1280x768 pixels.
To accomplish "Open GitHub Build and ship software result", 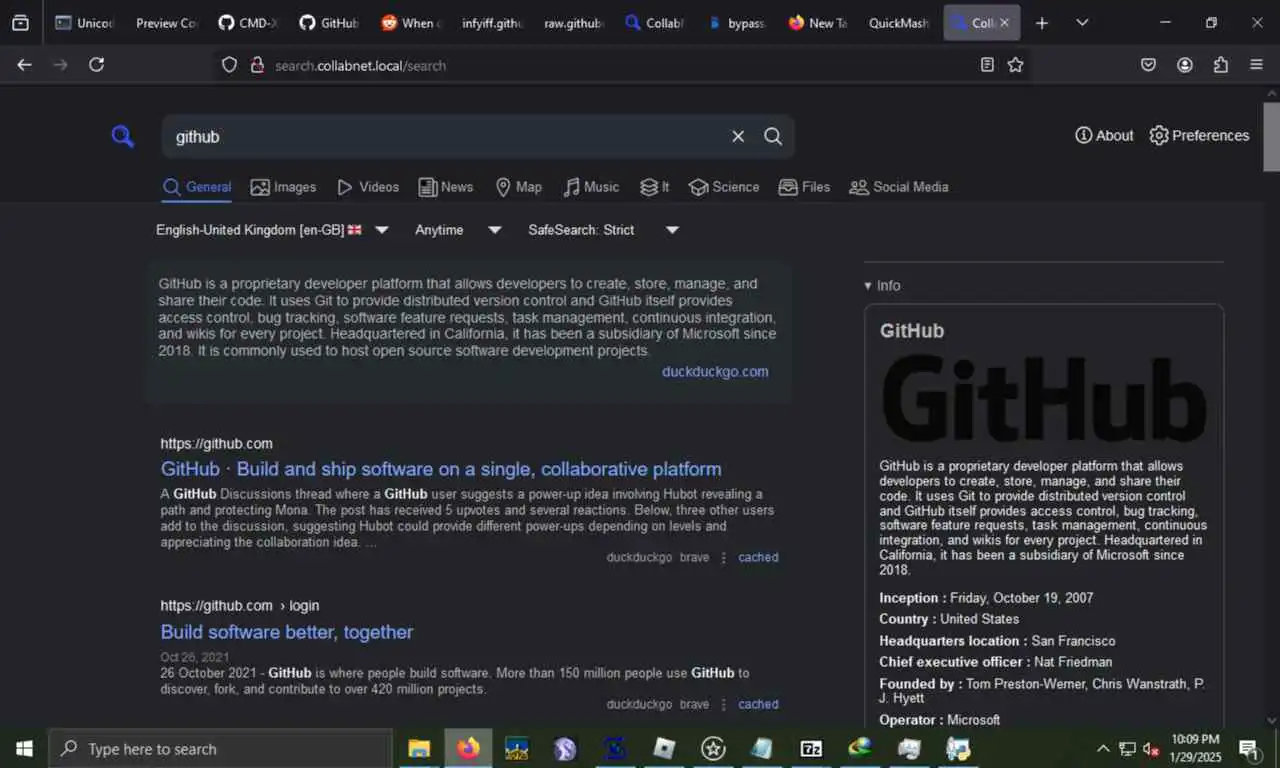I will (441, 469).
